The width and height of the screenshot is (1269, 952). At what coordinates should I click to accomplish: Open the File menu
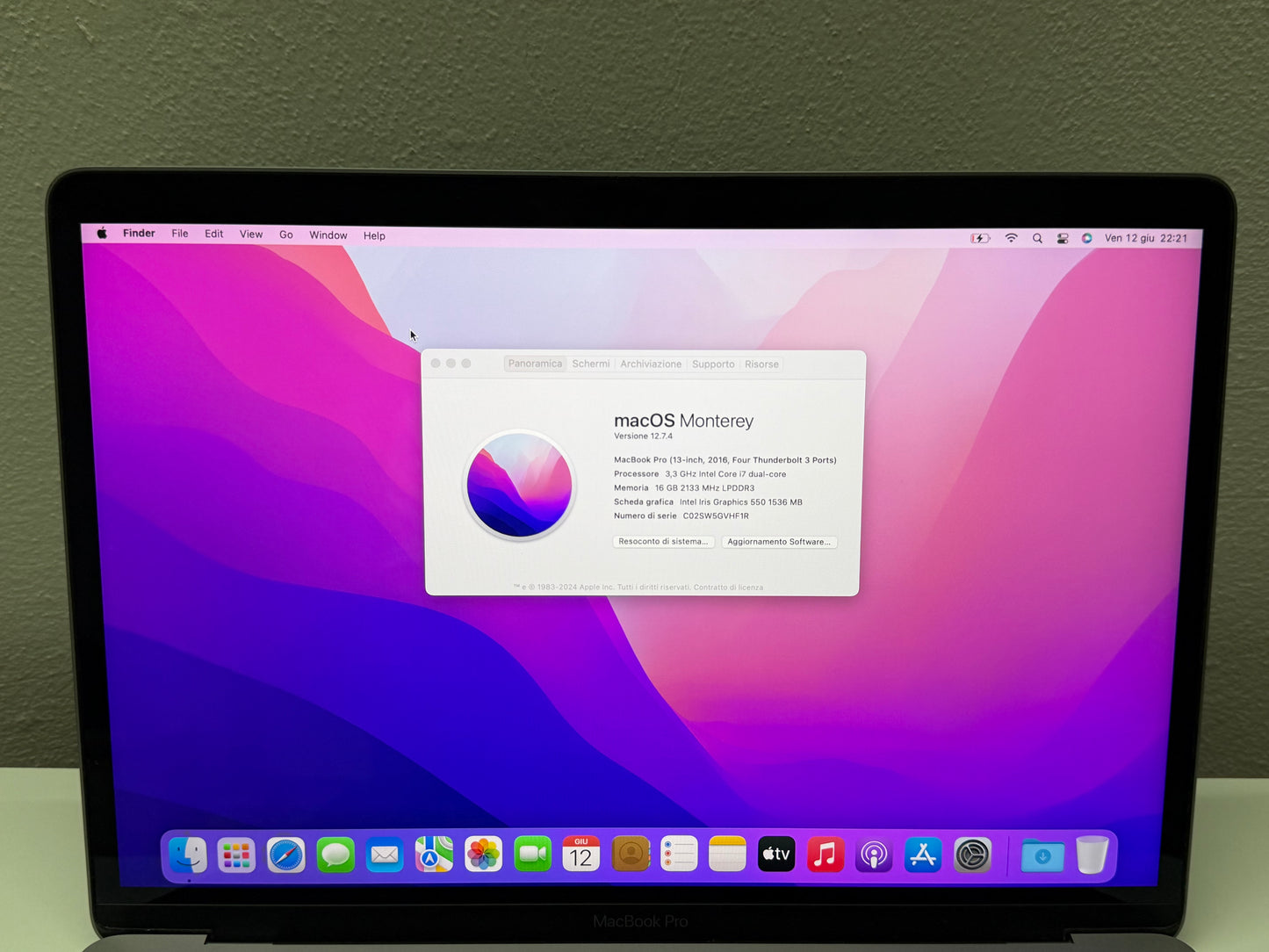(180, 234)
